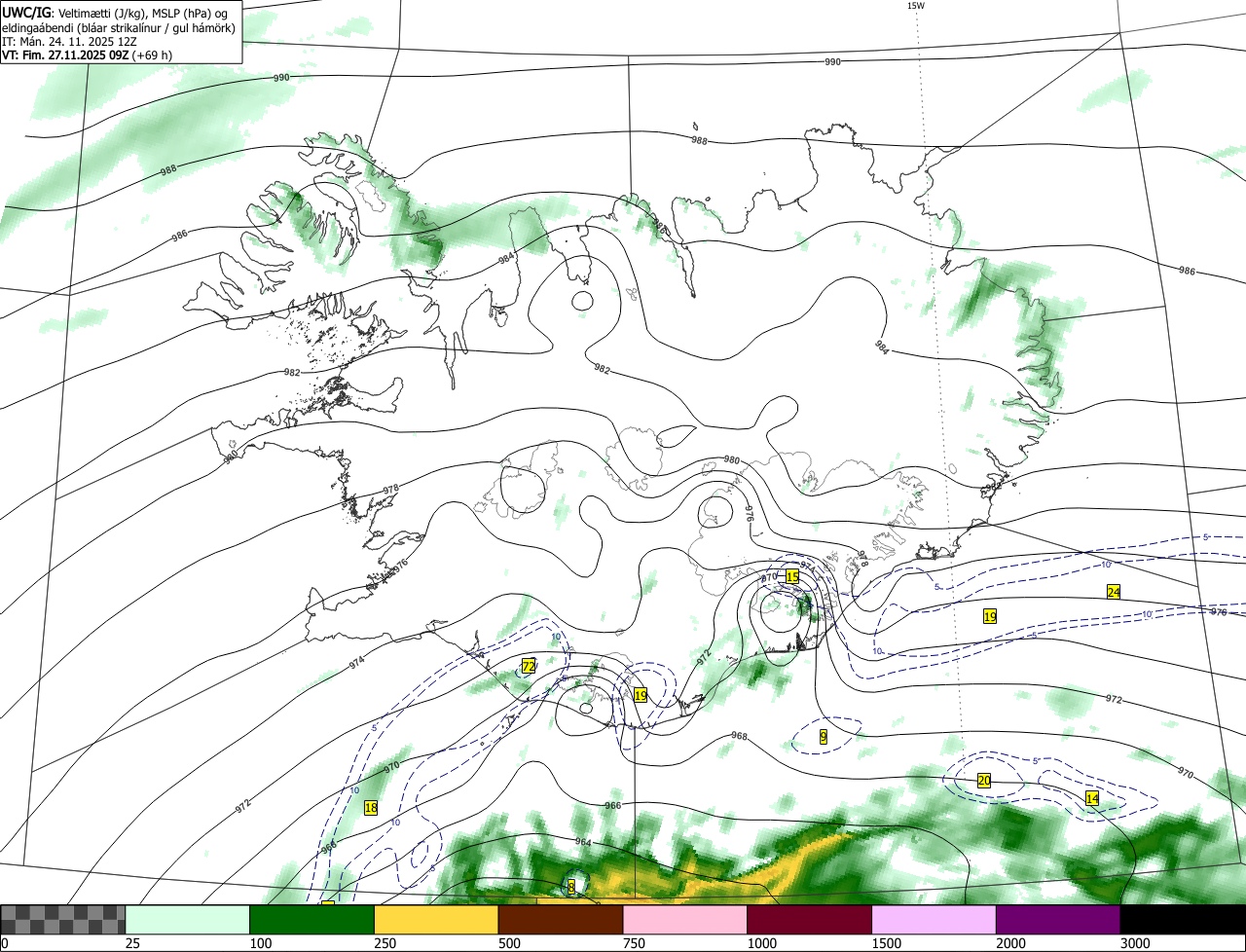This screenshot has height=952, width=1246.
Task: Select the legend scale value 1500
Action: point(887,943)
